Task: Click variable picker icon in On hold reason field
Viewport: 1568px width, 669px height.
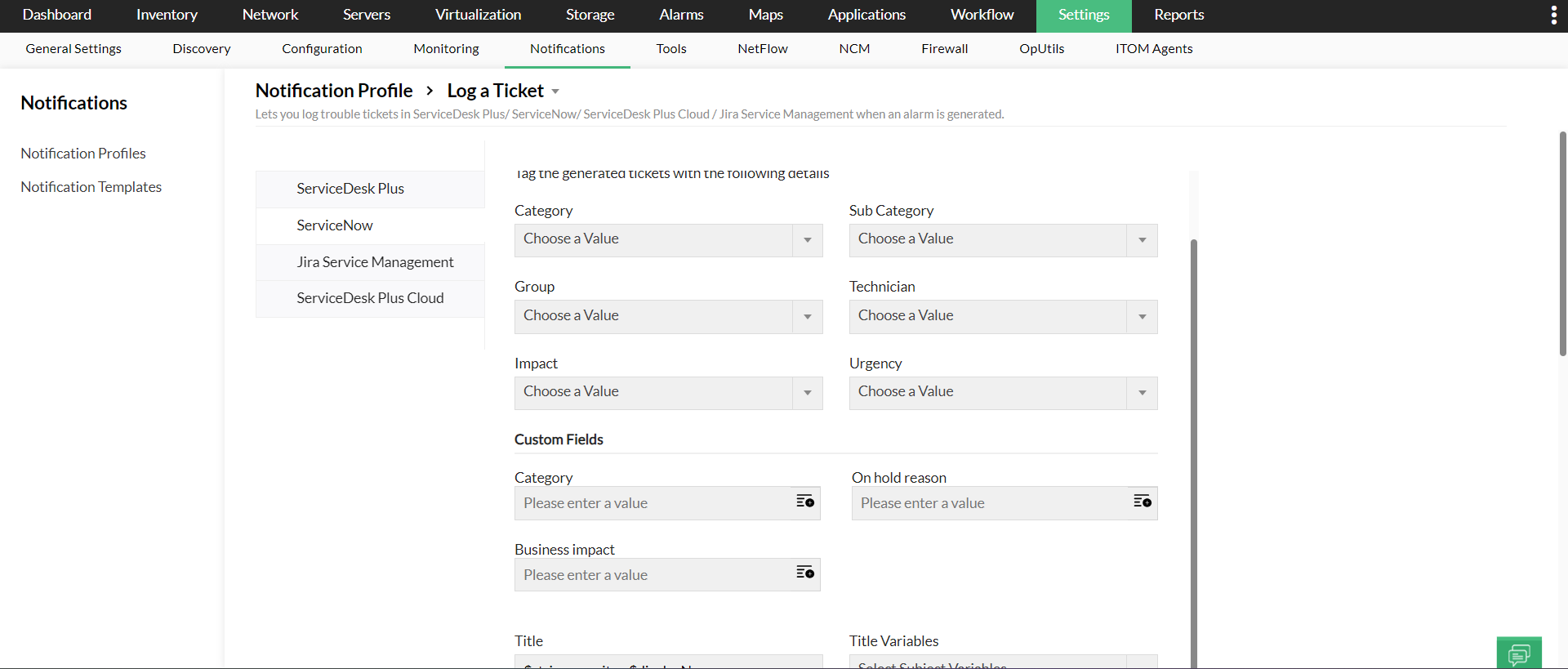Action: (1143, 502)
